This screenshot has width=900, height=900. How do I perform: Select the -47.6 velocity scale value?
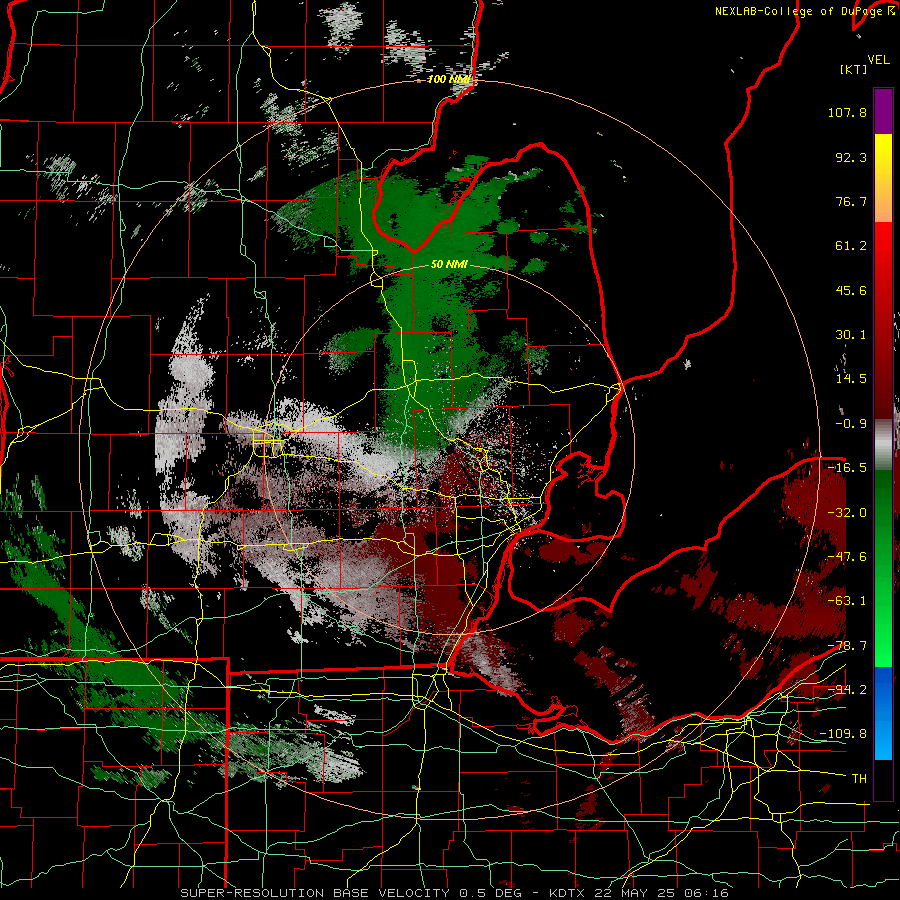click(847, 557)
